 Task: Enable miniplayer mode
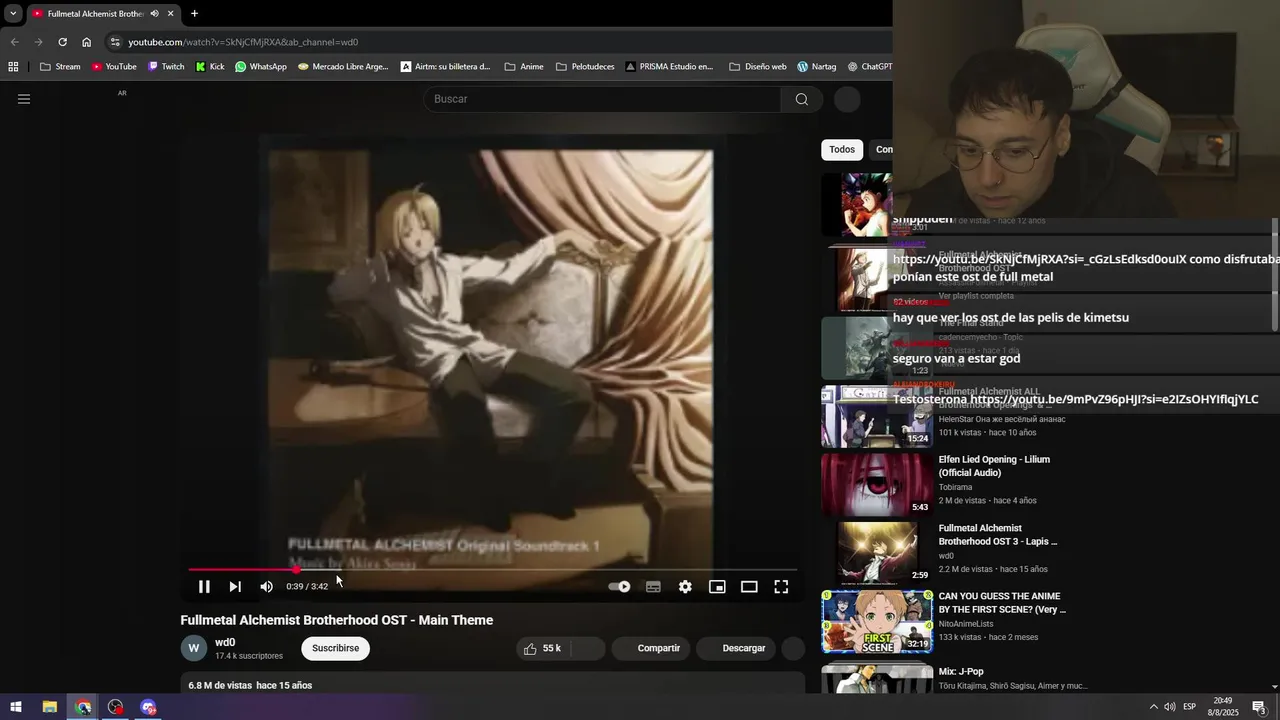point(717,587)
